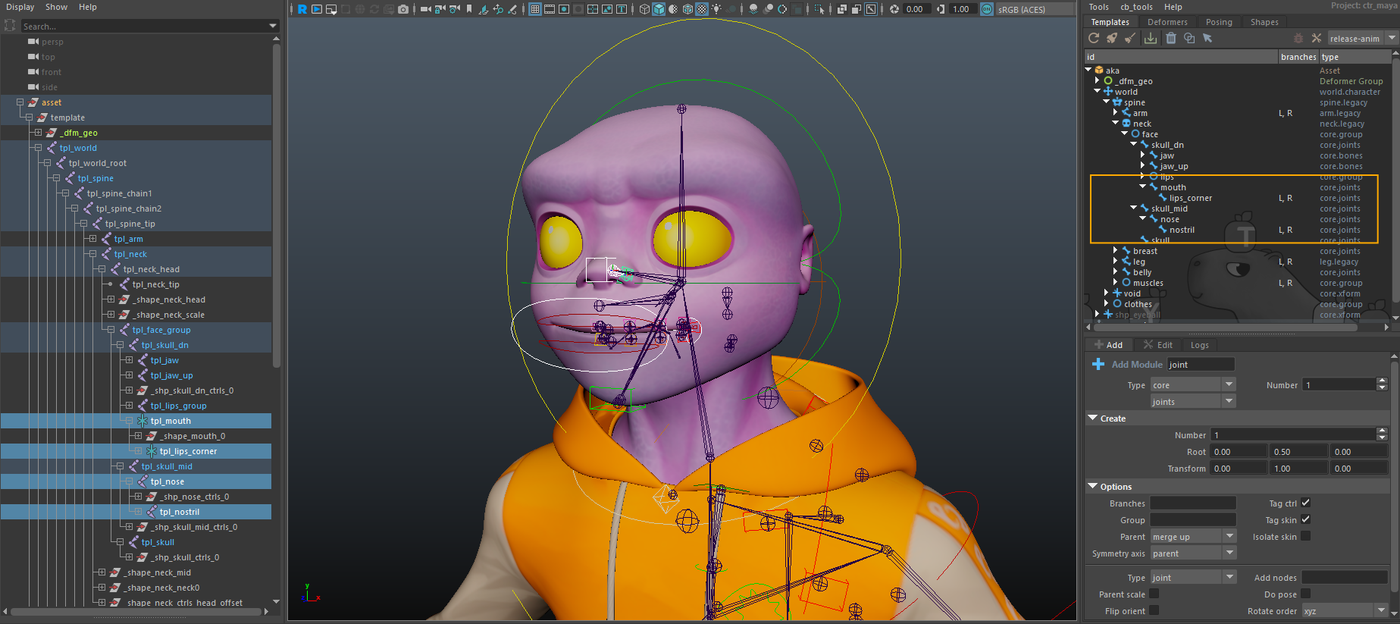This screenshot has height=624, width=1400.
Task: Select tpl_jaw in the outliner
Action: 165,360
